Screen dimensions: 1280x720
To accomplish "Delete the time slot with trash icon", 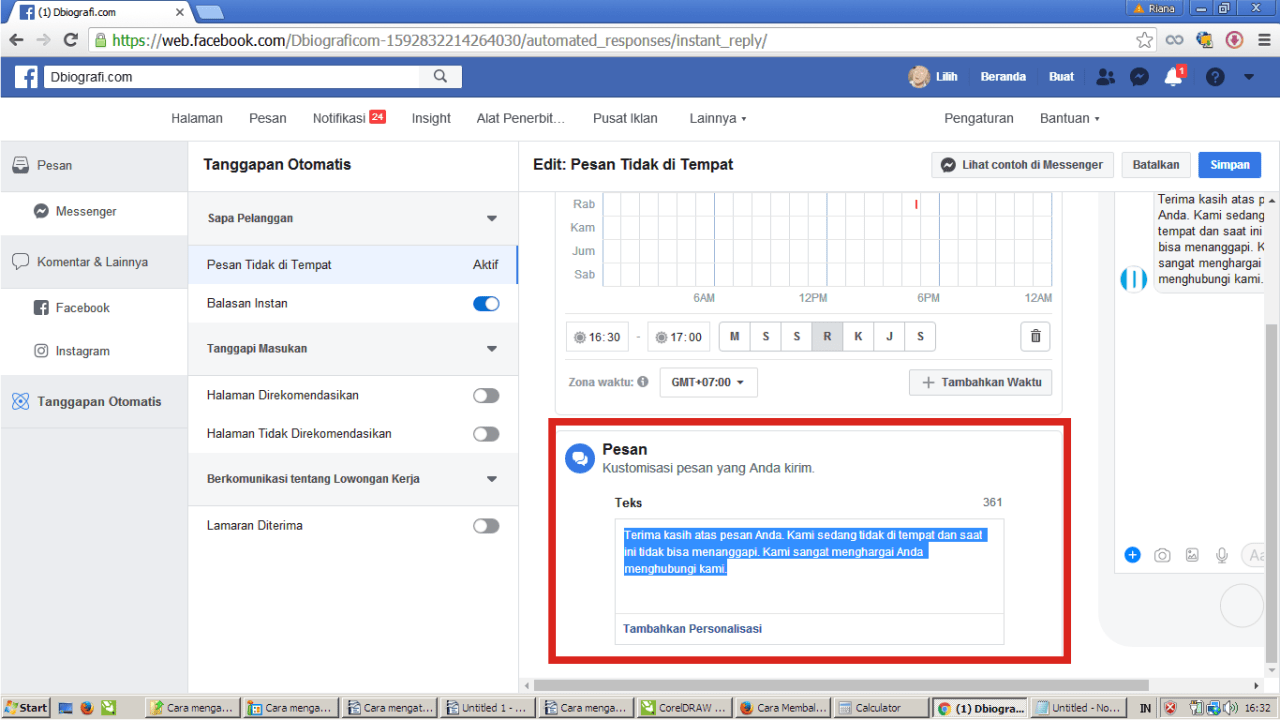I will tap(1036, 337).
